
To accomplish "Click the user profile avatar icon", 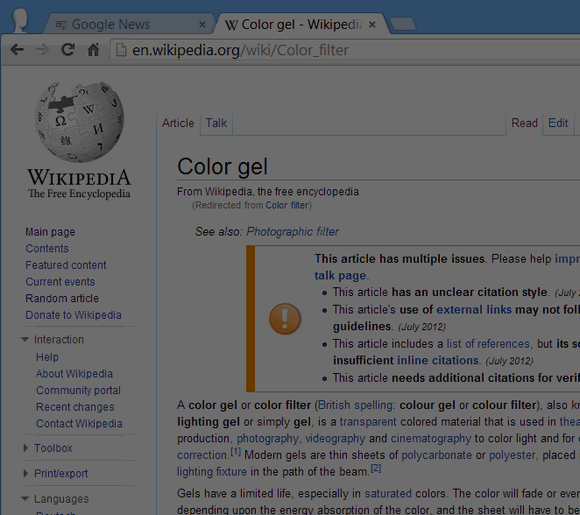I will coord(20,20).
